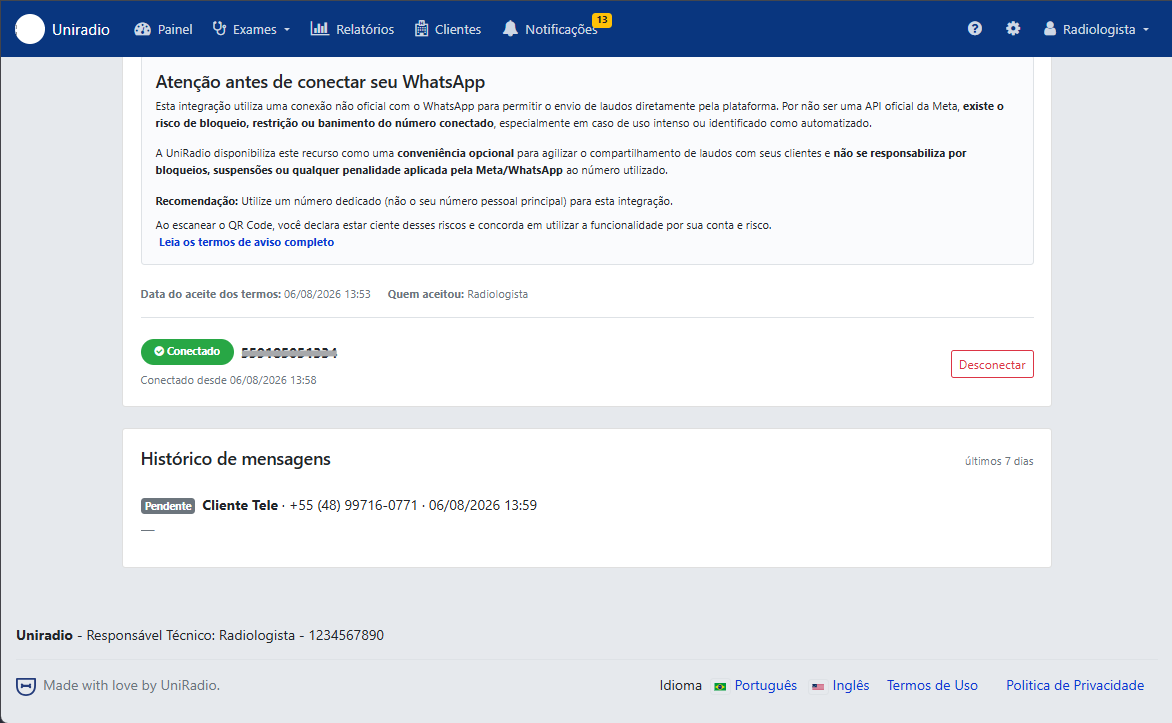Click the Uniradio brand name
The image size is (1172, 723).
point(81,29)
